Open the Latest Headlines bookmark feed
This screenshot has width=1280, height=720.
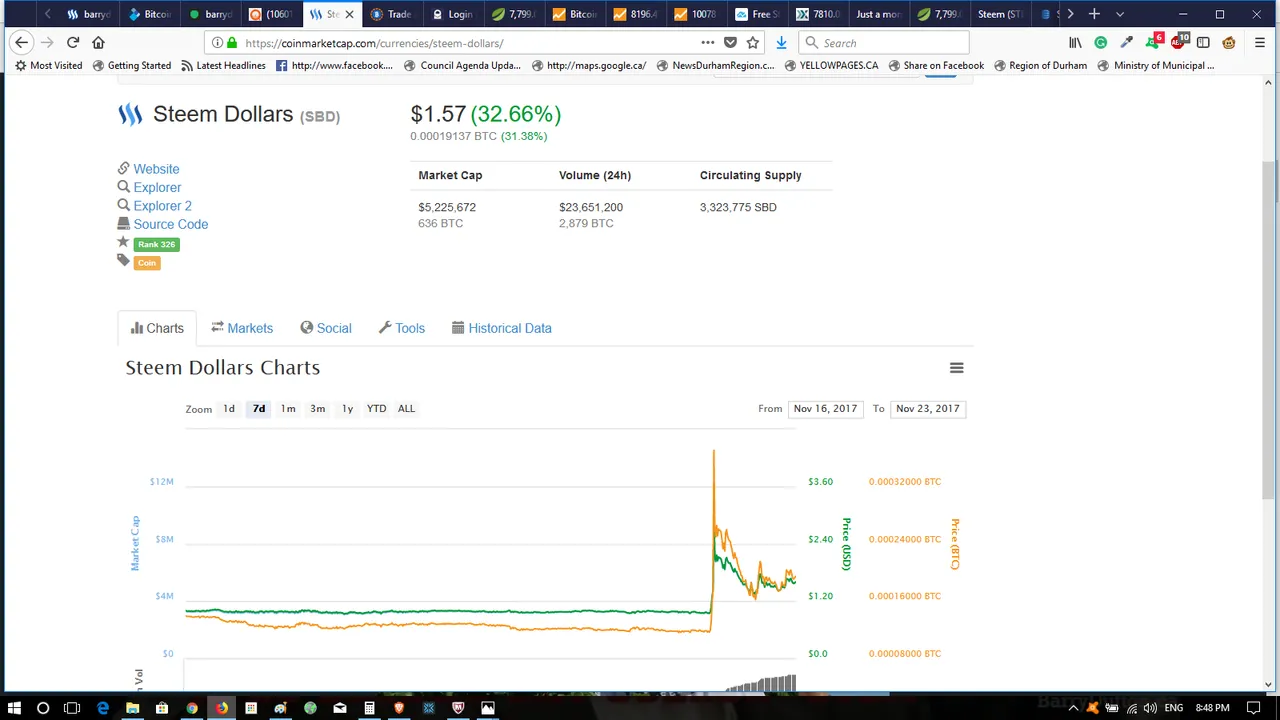click(223, 66)
